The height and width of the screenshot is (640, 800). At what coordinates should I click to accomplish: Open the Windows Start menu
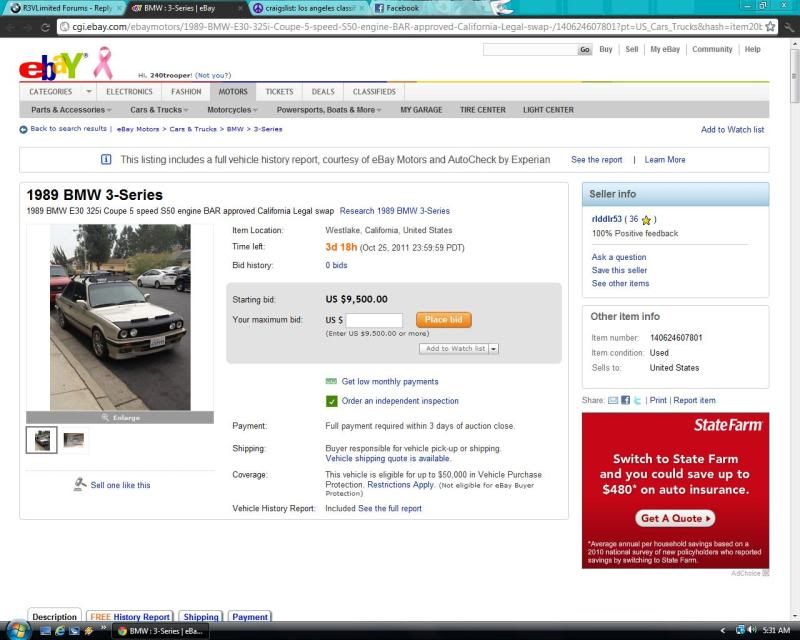pos(17,630)
